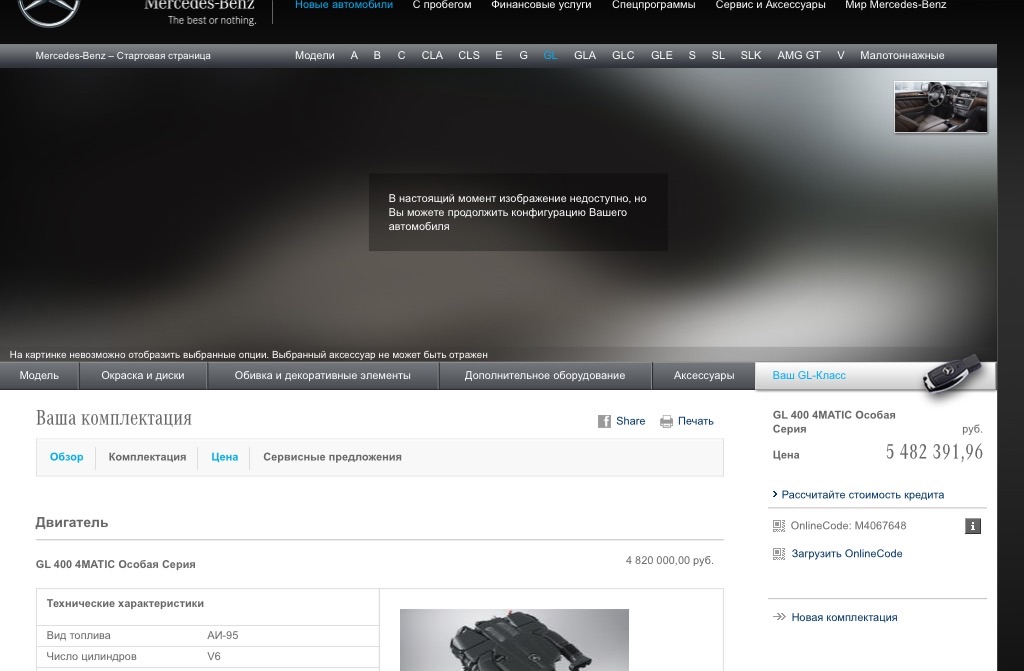Select the SLK model
This screenshot has height=671, width=1024.
point(751,56)
